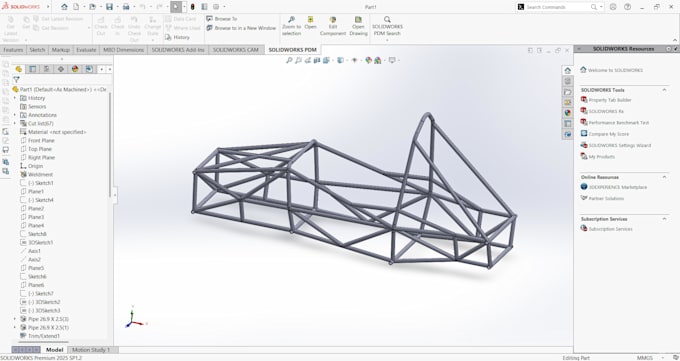
Task: Open Welcome to SOLIDWORKS link
Action: coord(611,70)
